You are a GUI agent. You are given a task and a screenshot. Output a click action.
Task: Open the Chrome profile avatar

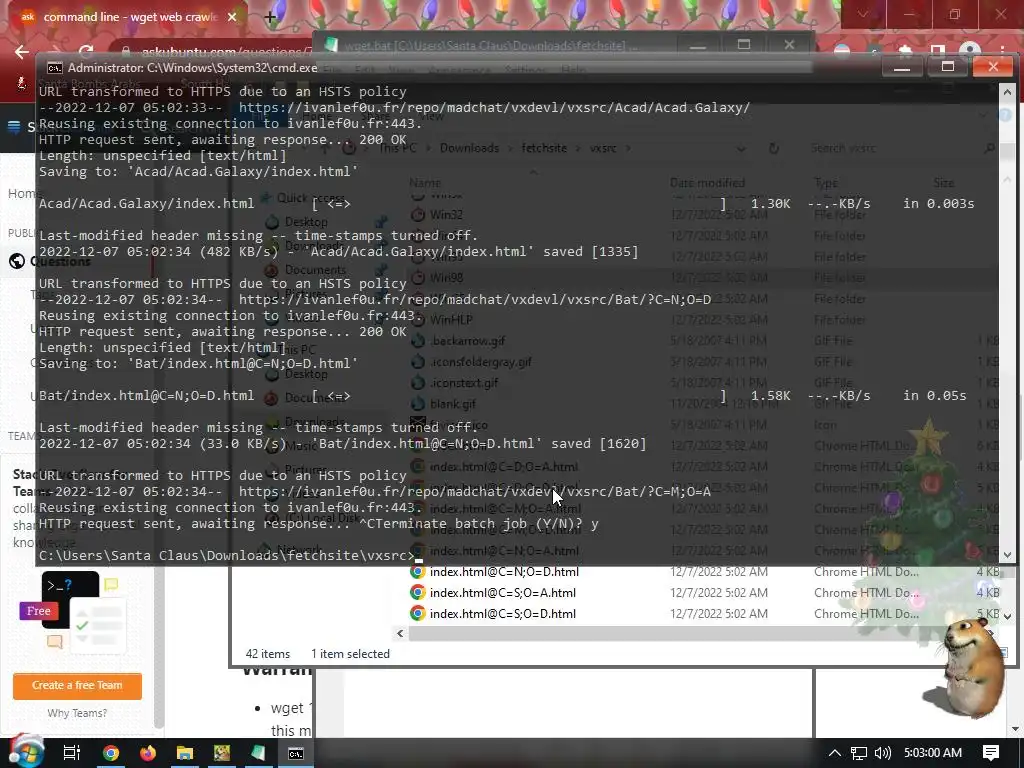(970, 50)
